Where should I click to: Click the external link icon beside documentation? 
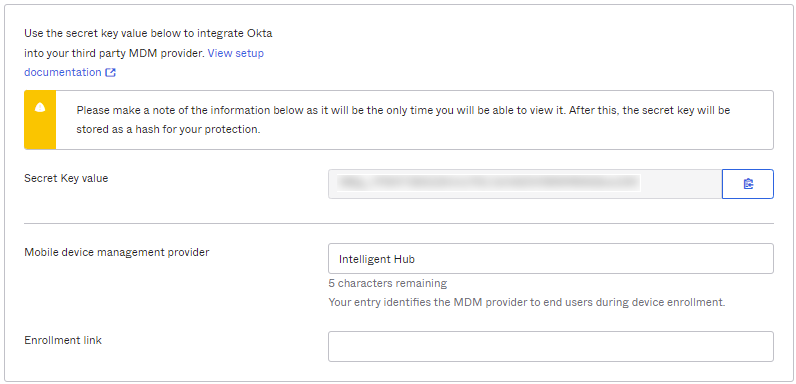[x=111, y=73]
